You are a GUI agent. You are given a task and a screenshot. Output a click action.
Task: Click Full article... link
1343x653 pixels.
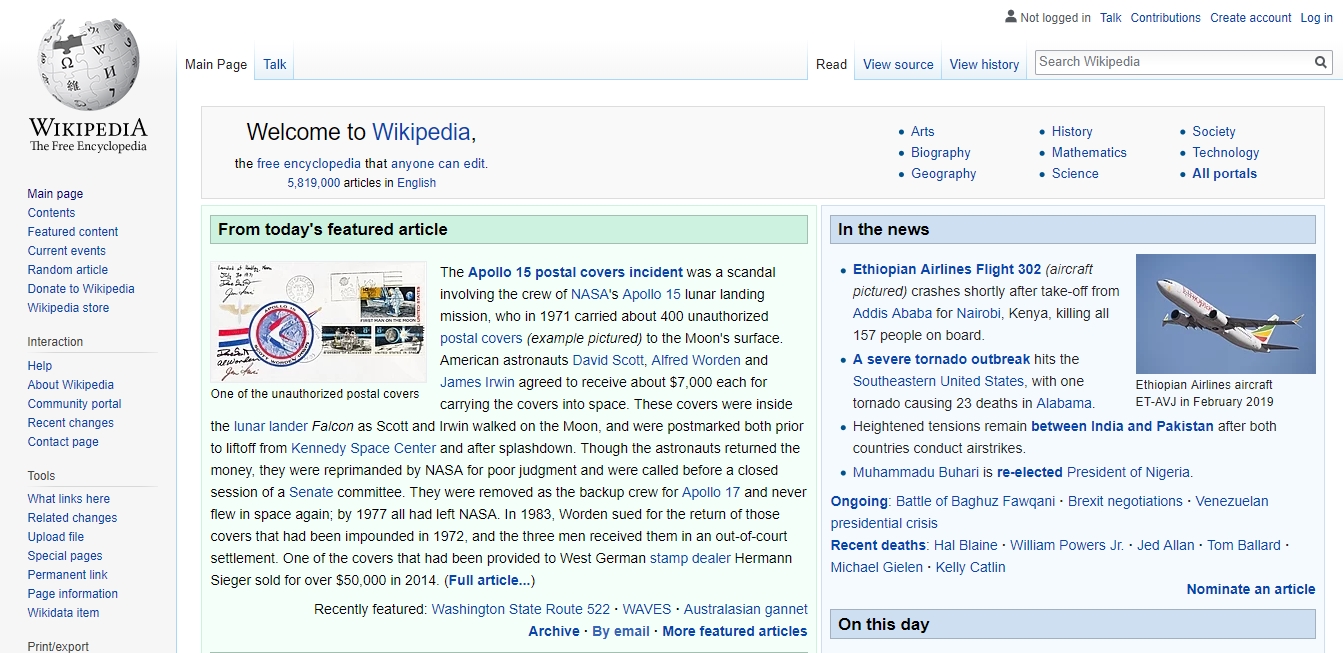(489, 580)
